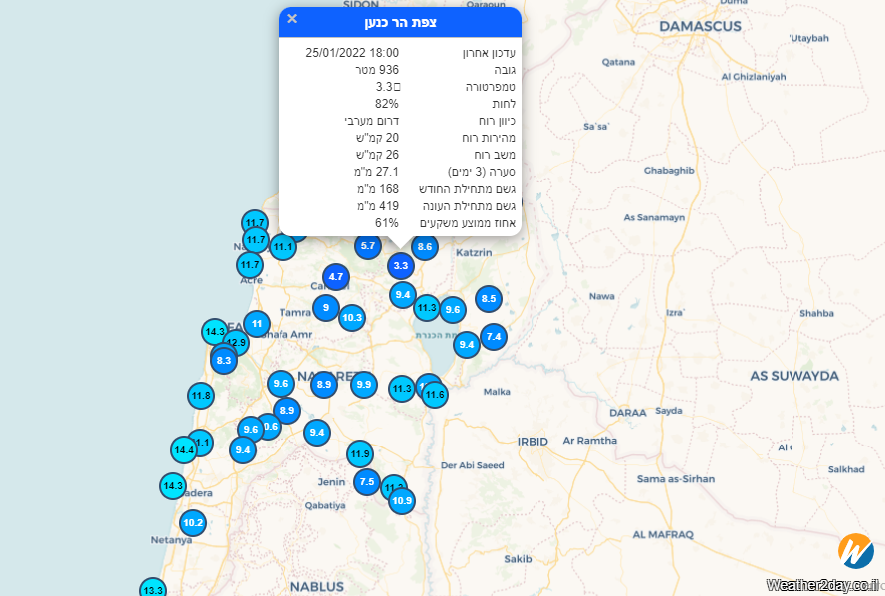Click the 25/01/2022 18:00 last-update value
The image size is (885, 596).
click(x=352, y=53)
